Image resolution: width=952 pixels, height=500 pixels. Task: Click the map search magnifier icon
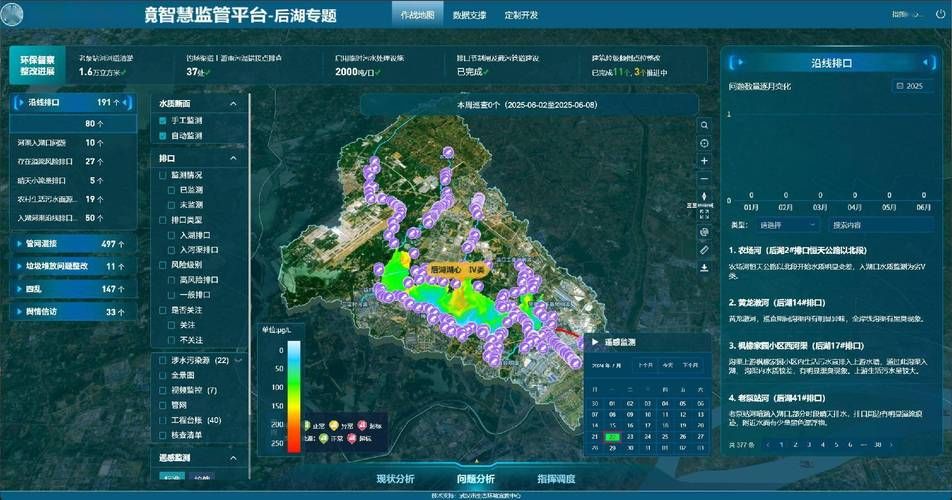(x=704, y=126)
